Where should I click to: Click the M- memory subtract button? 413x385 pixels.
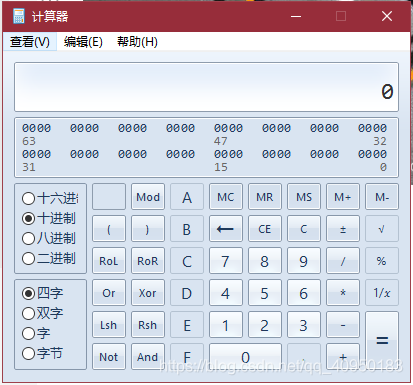tap(382, 197)
